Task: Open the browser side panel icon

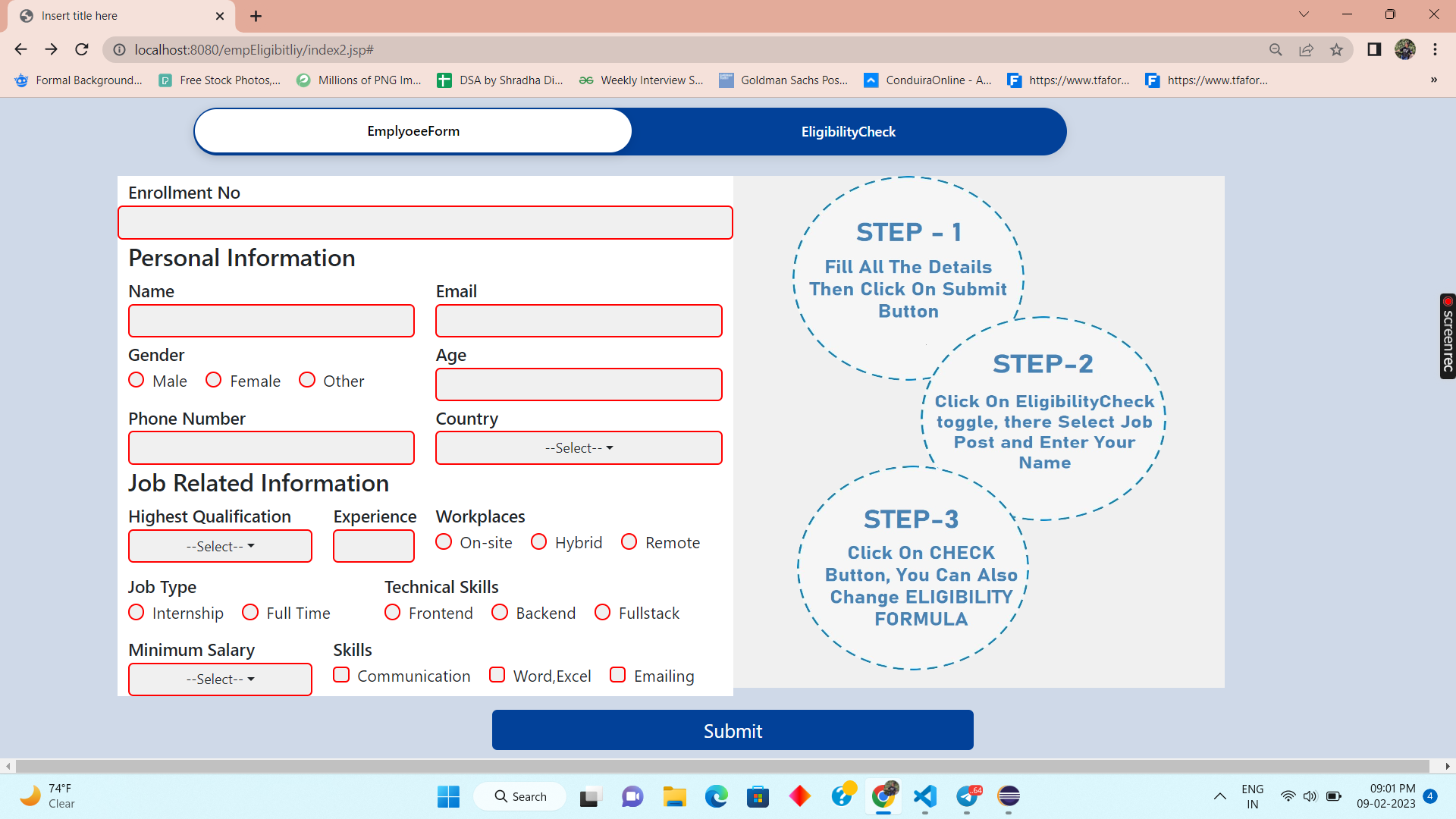Action: click(1373, 49)
